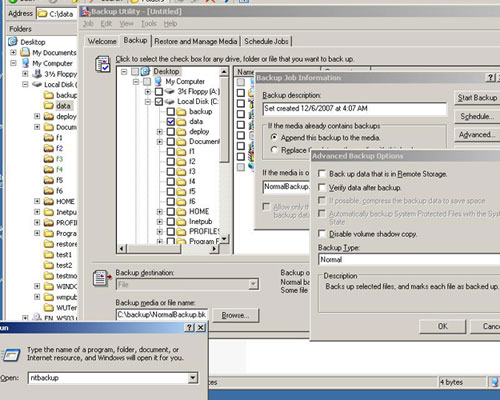The width and height of the screenshot is (500, 400).
Task: Expand HOME folder in Backup tree
Action: [x=160, y=212]
